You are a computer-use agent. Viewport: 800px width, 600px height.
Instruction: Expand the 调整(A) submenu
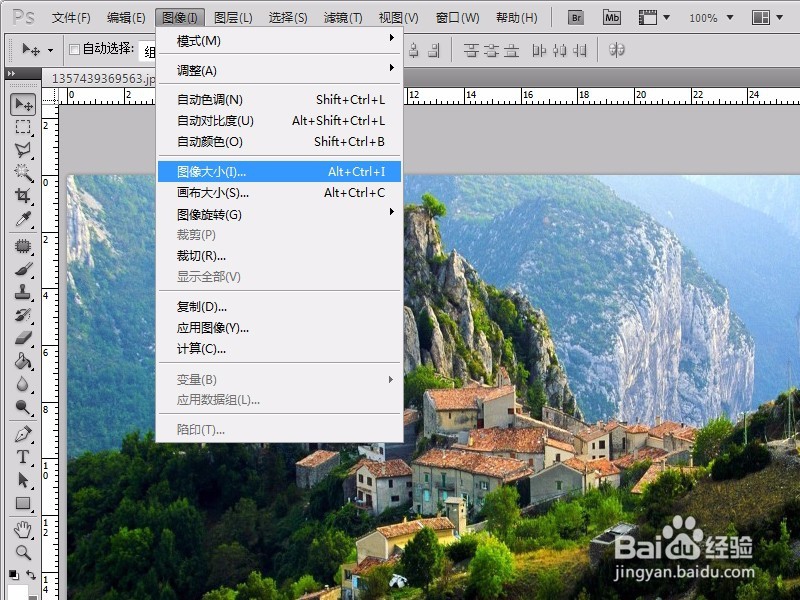pyautogui.click(x=279, y=70)
